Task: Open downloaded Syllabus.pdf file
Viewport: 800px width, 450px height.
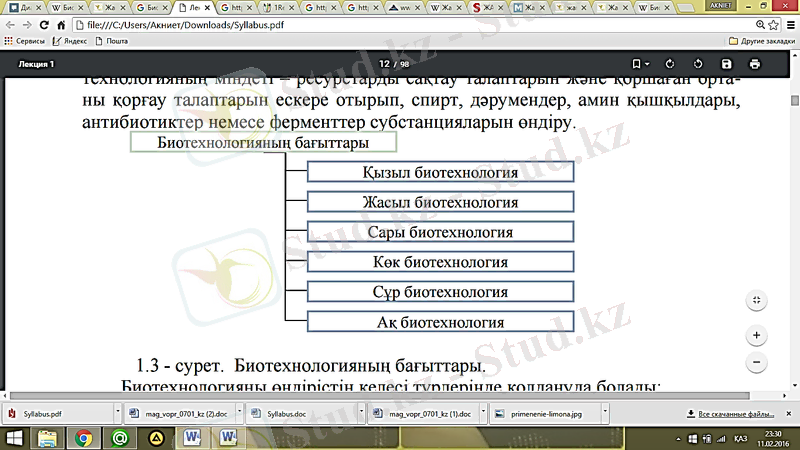Action: (59, 414)
